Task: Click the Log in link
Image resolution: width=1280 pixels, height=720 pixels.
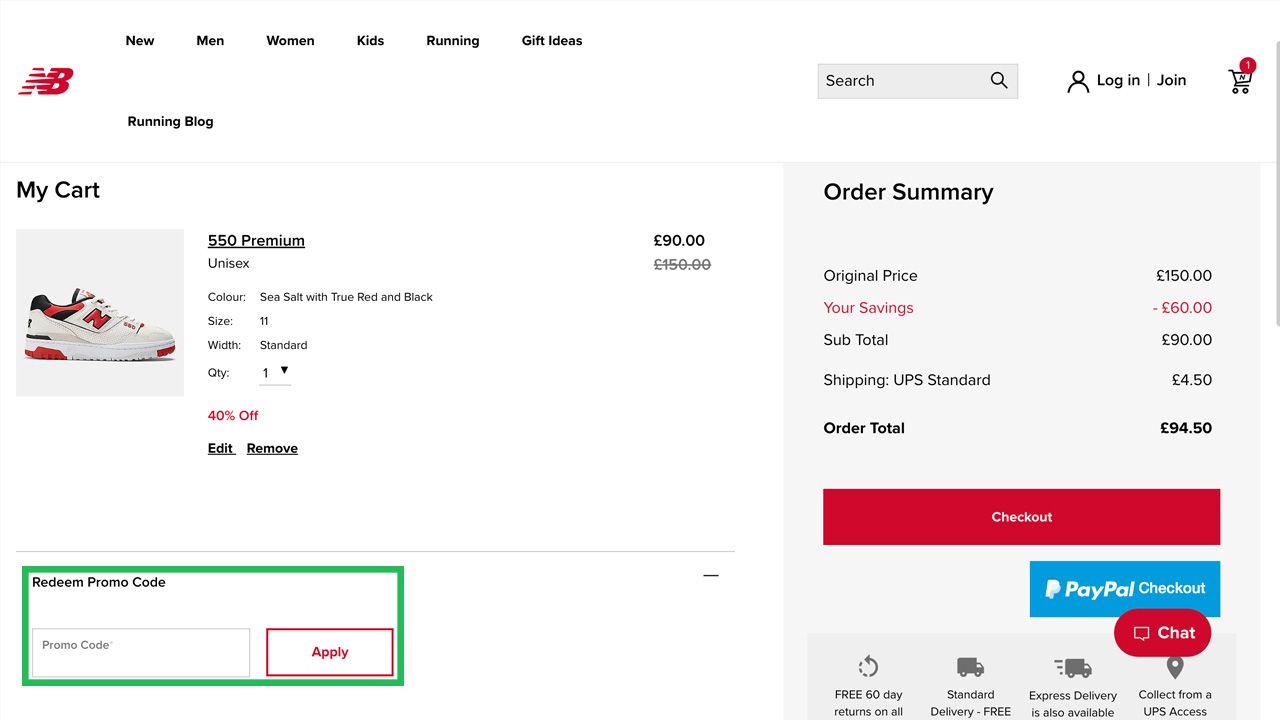Action: (x=1118, y=80)
